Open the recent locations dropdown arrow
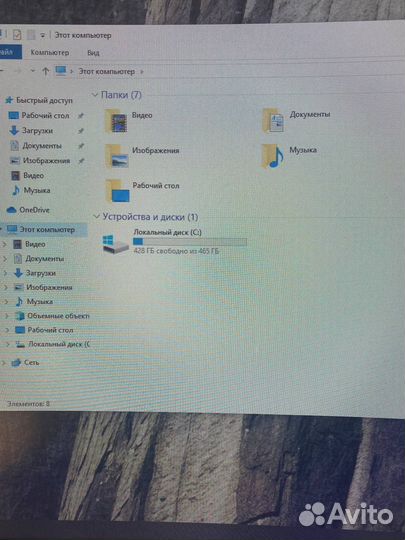Screen dimensions: 405x540 point(33,71)
